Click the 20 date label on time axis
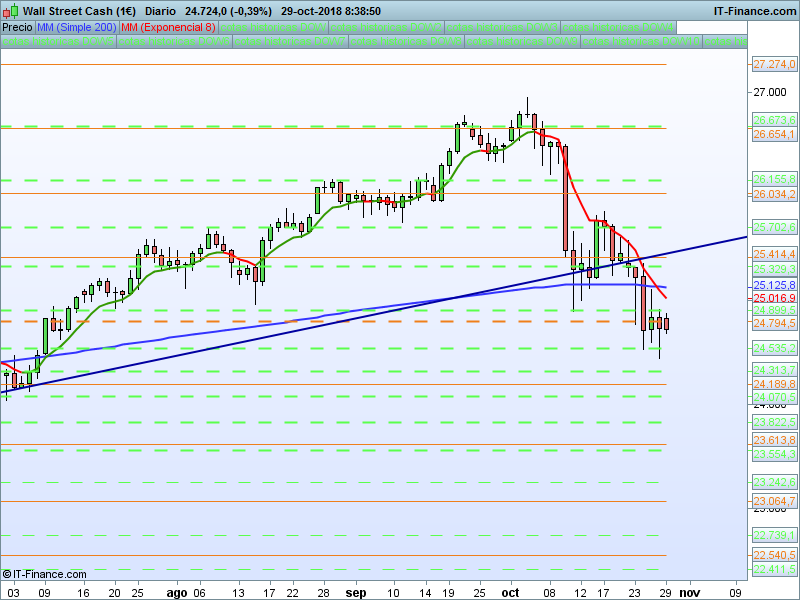The image size is (800, 600). pyautogui.click(x=115, y=593)
